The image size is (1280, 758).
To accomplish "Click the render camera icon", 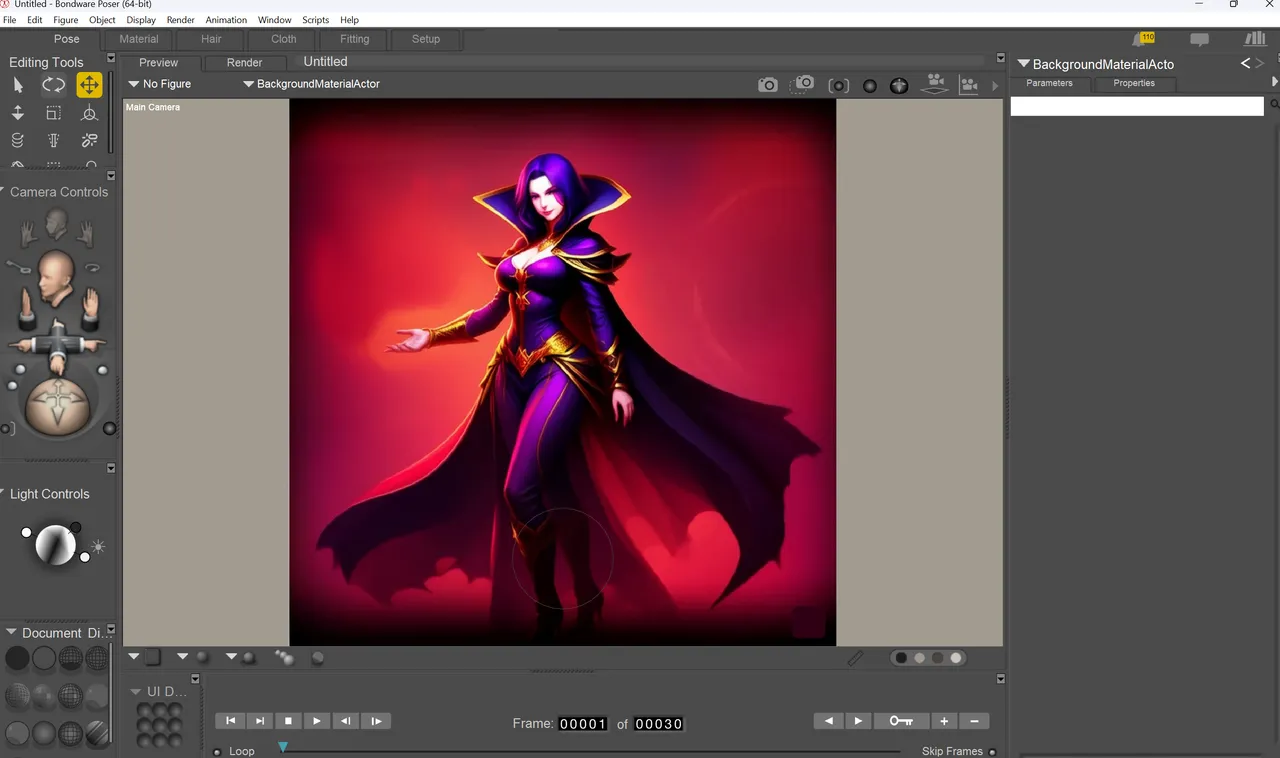I will (768, 85).
